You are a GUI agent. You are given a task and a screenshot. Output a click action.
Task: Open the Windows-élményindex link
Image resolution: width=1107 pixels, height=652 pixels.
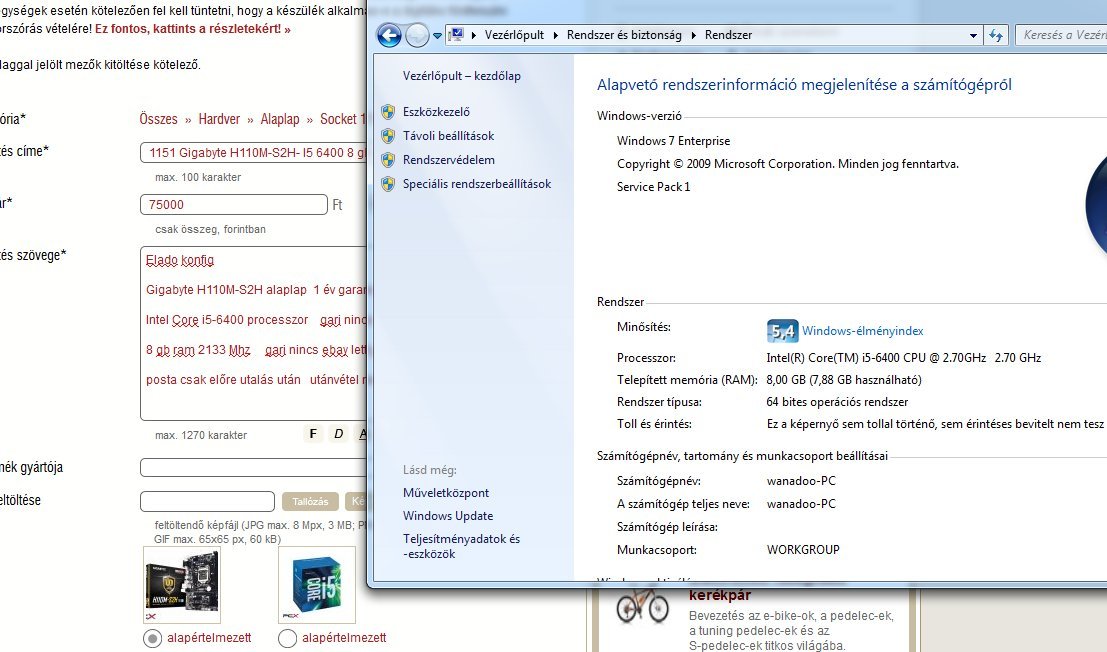pyautogui.click(x=862, y=330)
